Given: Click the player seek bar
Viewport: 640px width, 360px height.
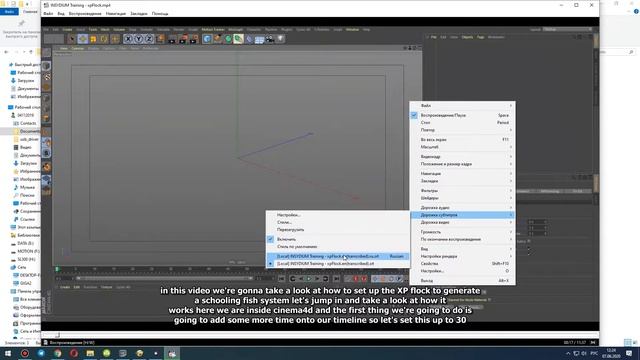Looking at the screenshot, I should click(320, 335).
